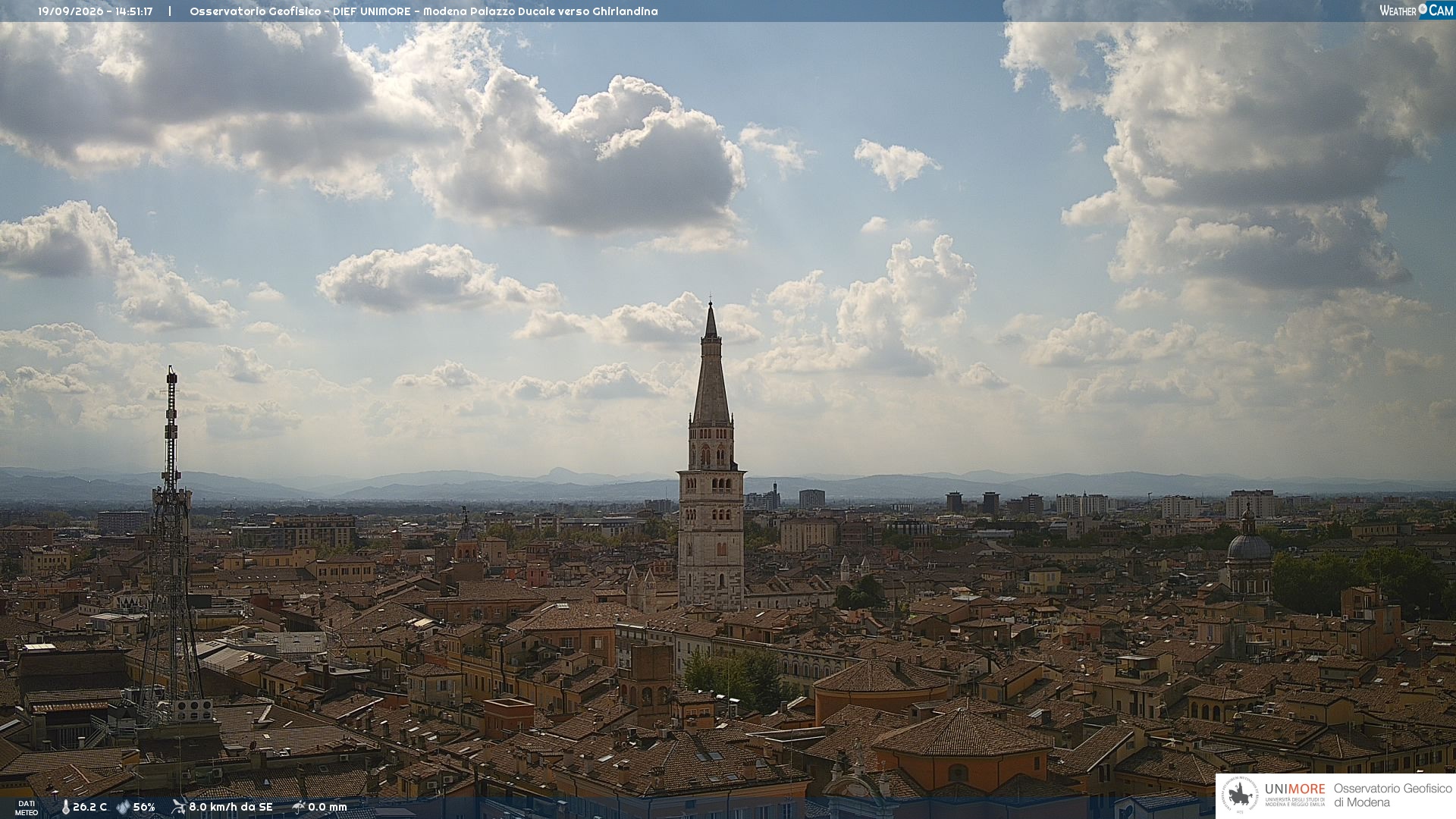Click the 0.0 mm rainfall value
1456x819 pixels.
pos(327,807)
